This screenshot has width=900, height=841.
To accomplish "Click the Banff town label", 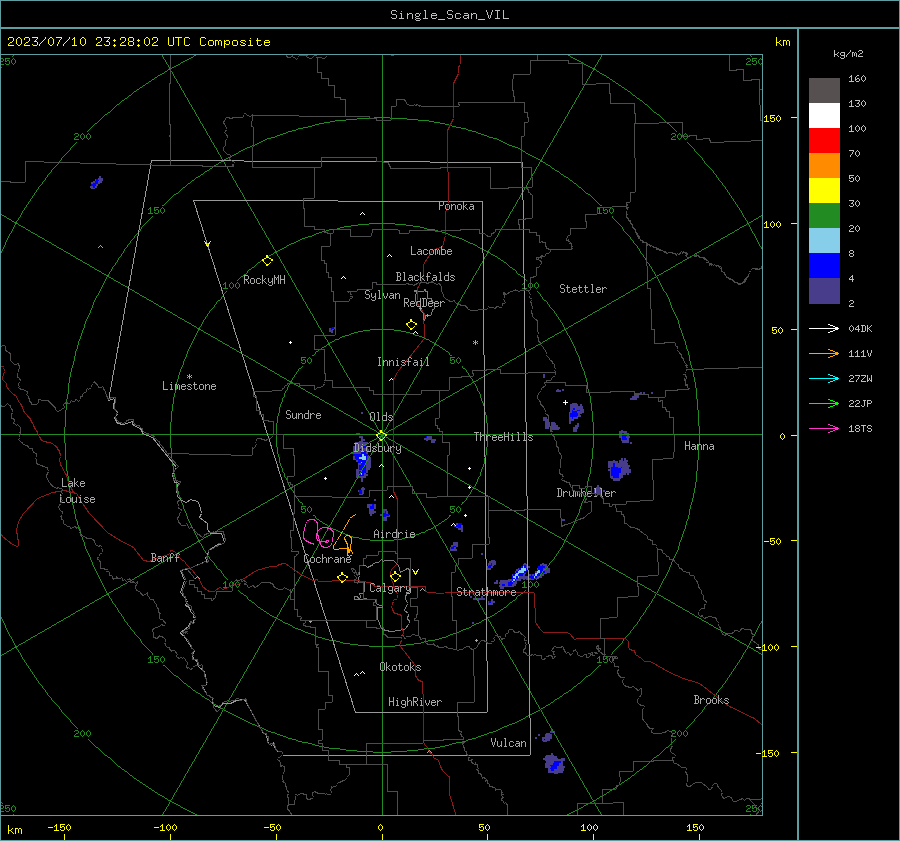I will pyautogui.click(x=165, y=557).
